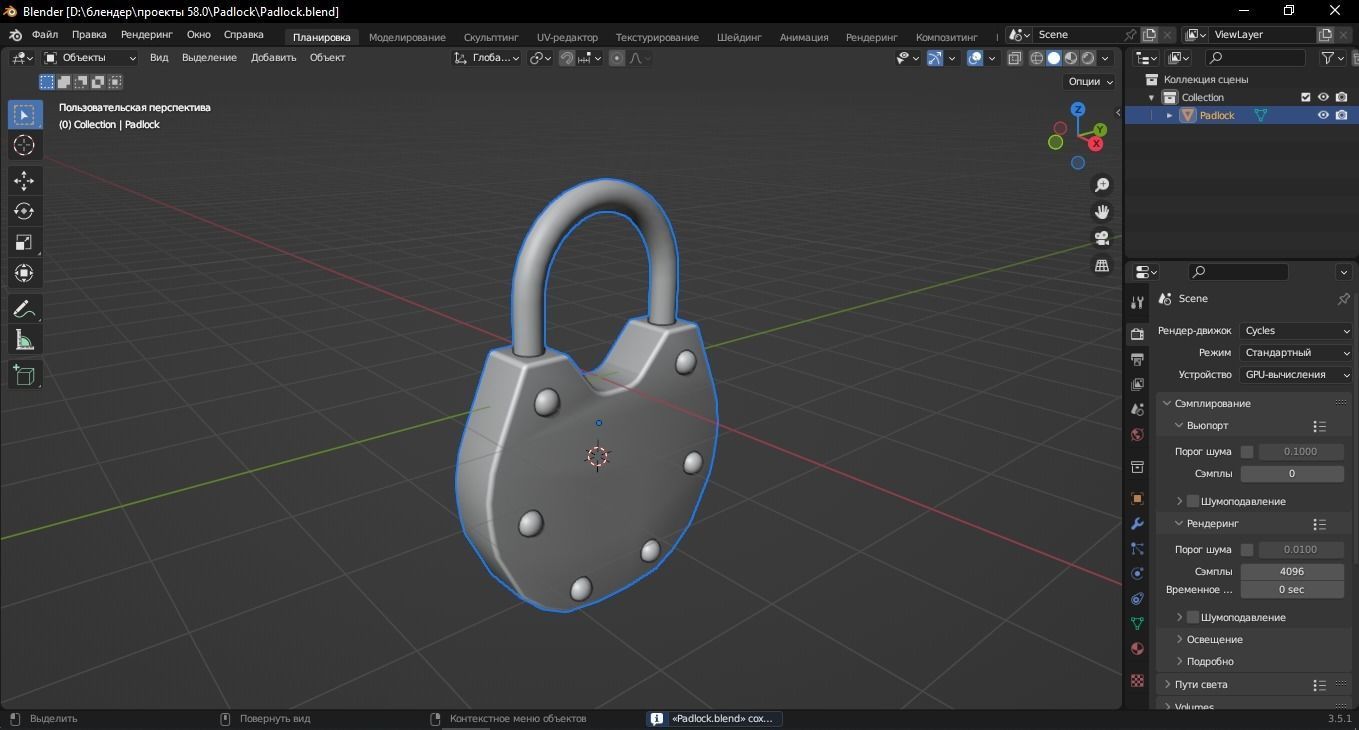Activate the Rotate tool
Image resolution: width=1359 pixels, height=730 pixels.
click(x=24, y=211)
